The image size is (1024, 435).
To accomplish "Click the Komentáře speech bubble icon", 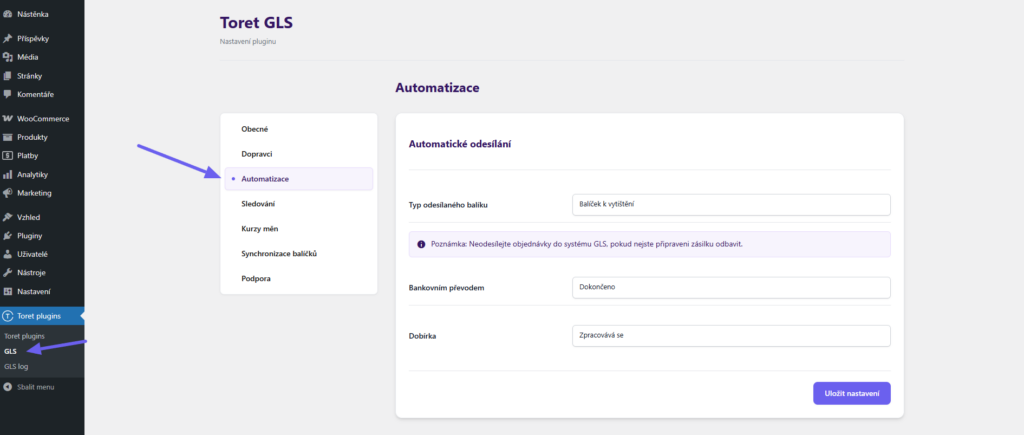I will tap(8, 94).
